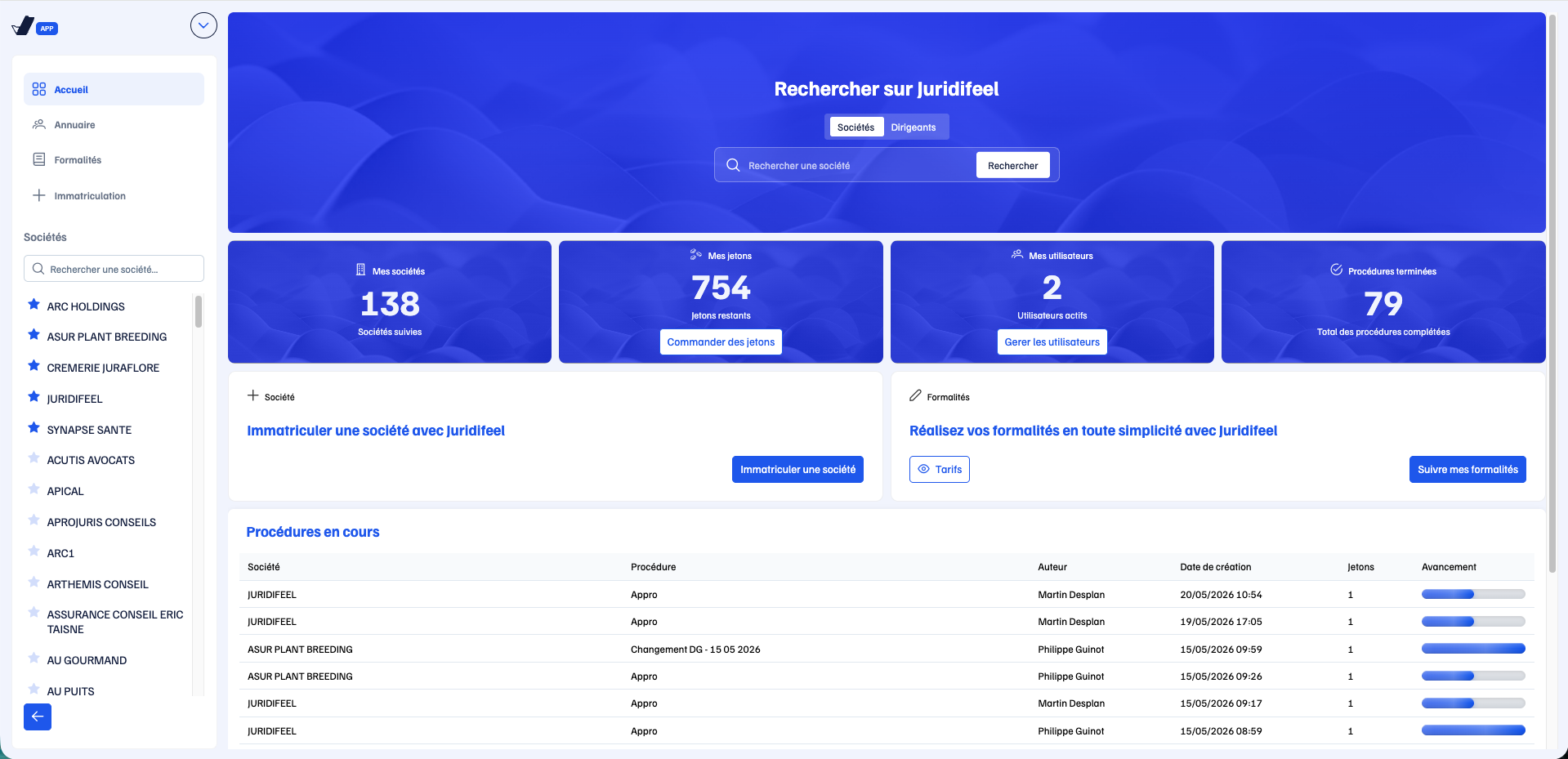Click the Mes jetons tokens icon

tap(696, 255)
